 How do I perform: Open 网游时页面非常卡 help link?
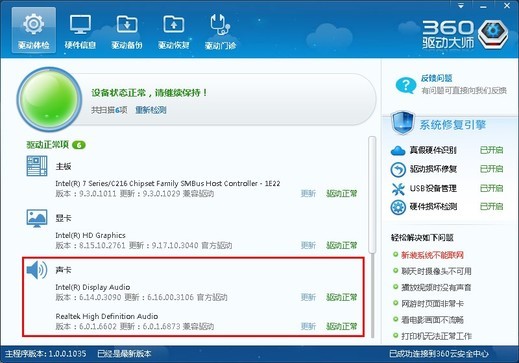coord(432,304)
